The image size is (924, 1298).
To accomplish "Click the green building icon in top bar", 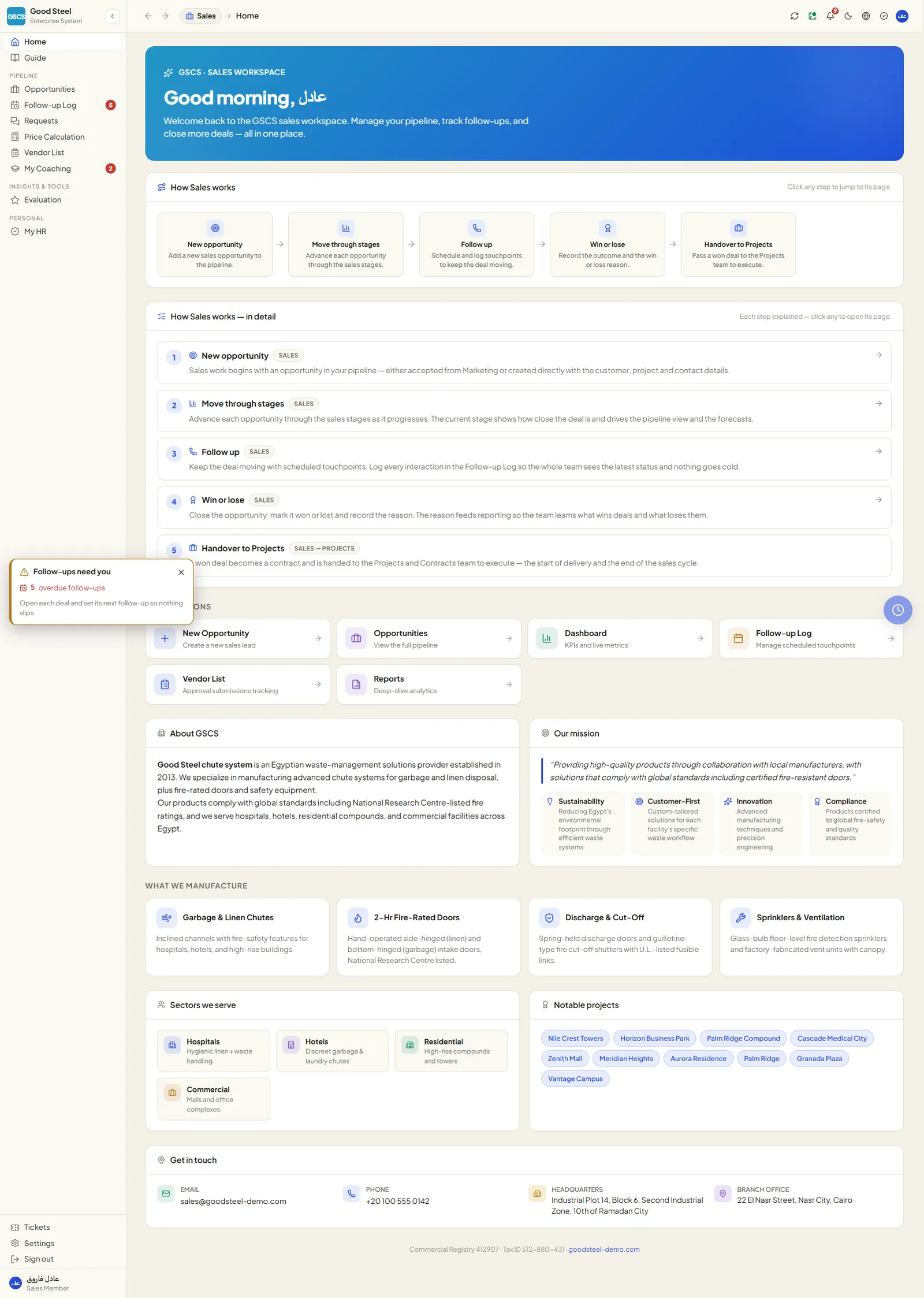I will click(813, 16).
